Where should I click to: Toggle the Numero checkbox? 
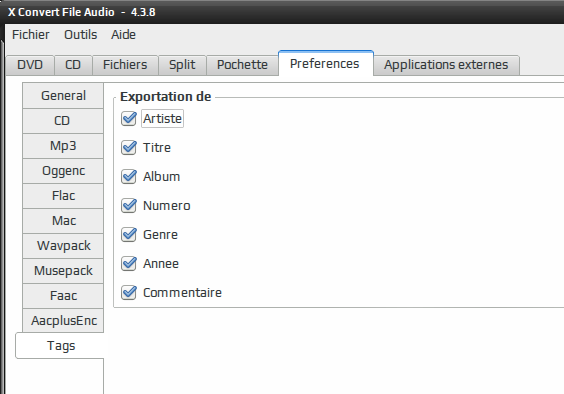pos(128,206)
